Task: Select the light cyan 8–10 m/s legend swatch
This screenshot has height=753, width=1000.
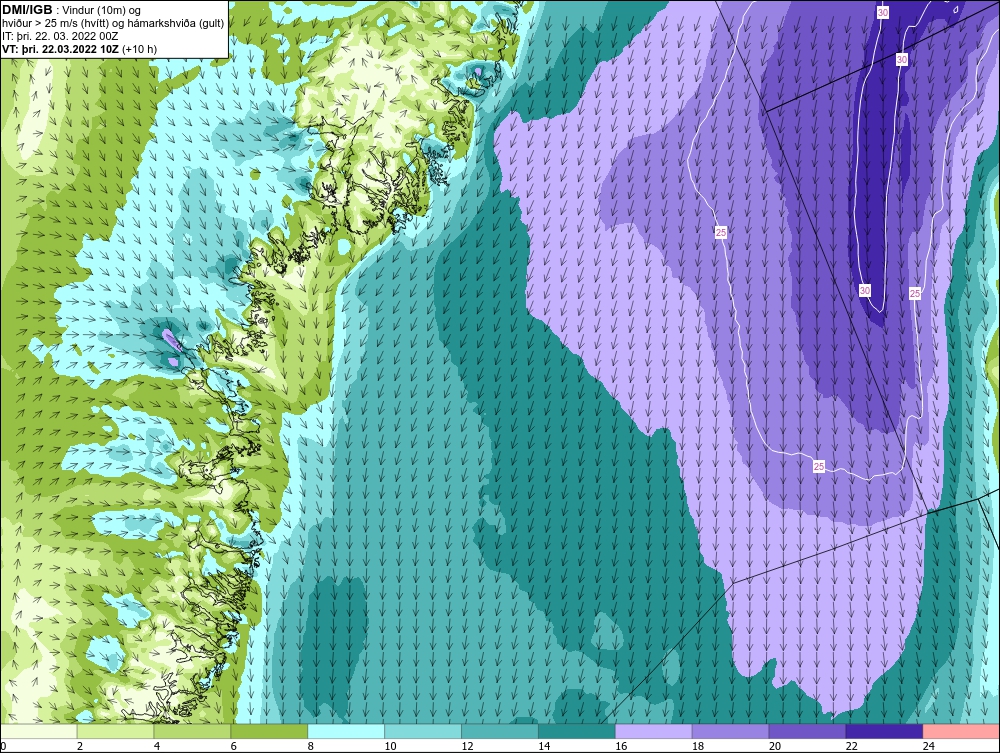Action: [x=346, y=731]
